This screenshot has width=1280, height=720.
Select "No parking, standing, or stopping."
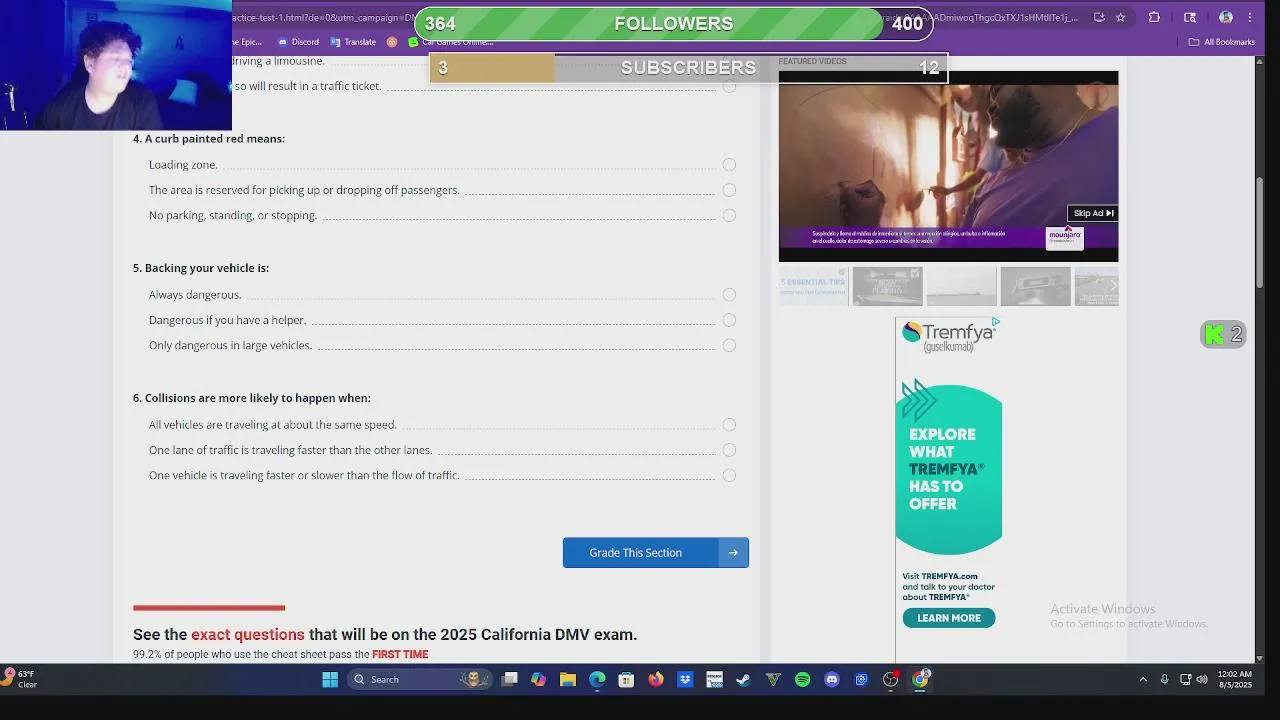click(x=729, y=215)
